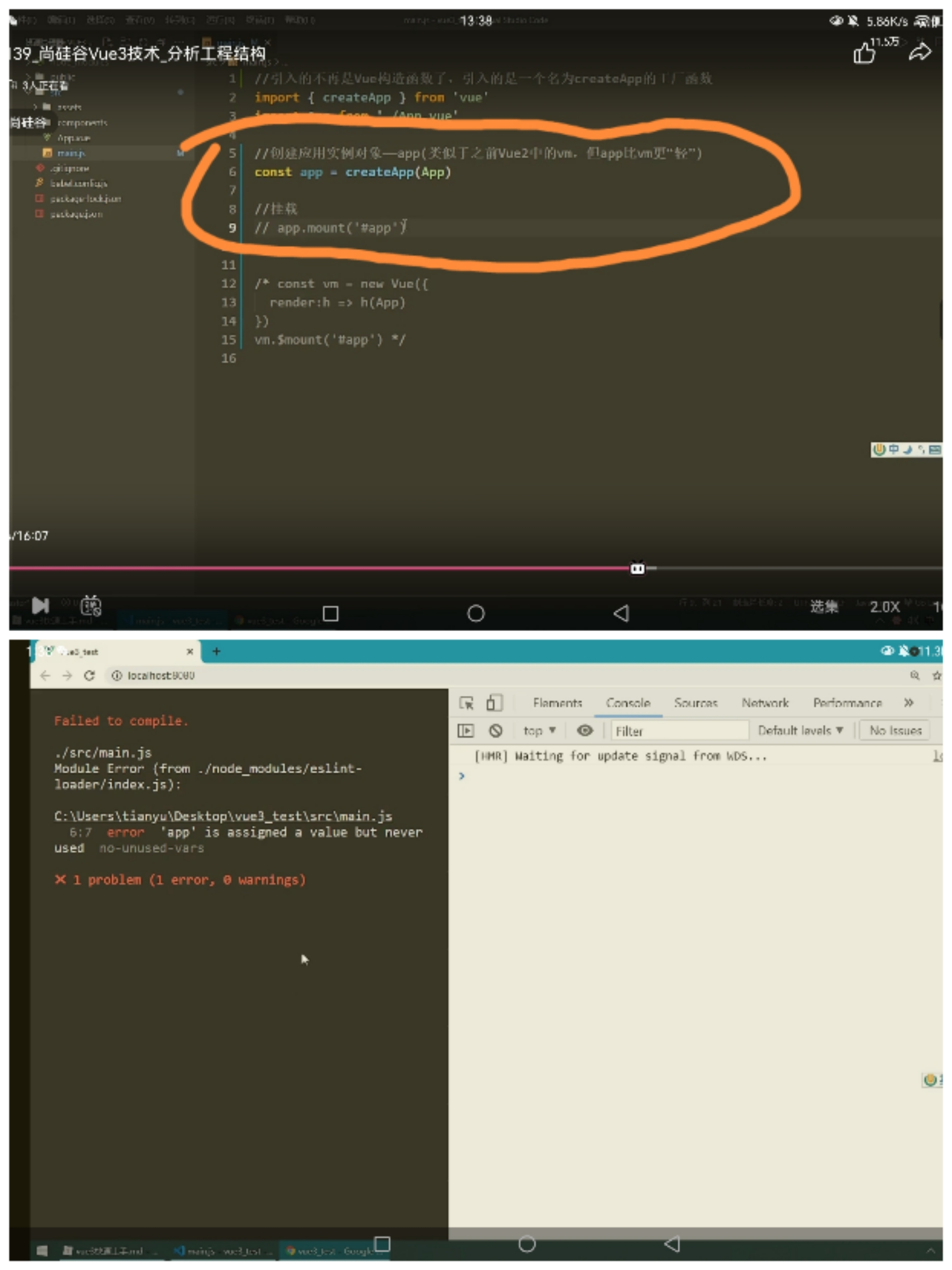The image size is (952, 1270).
Task: Switch to the Network tab
Action: coord(765,703)
